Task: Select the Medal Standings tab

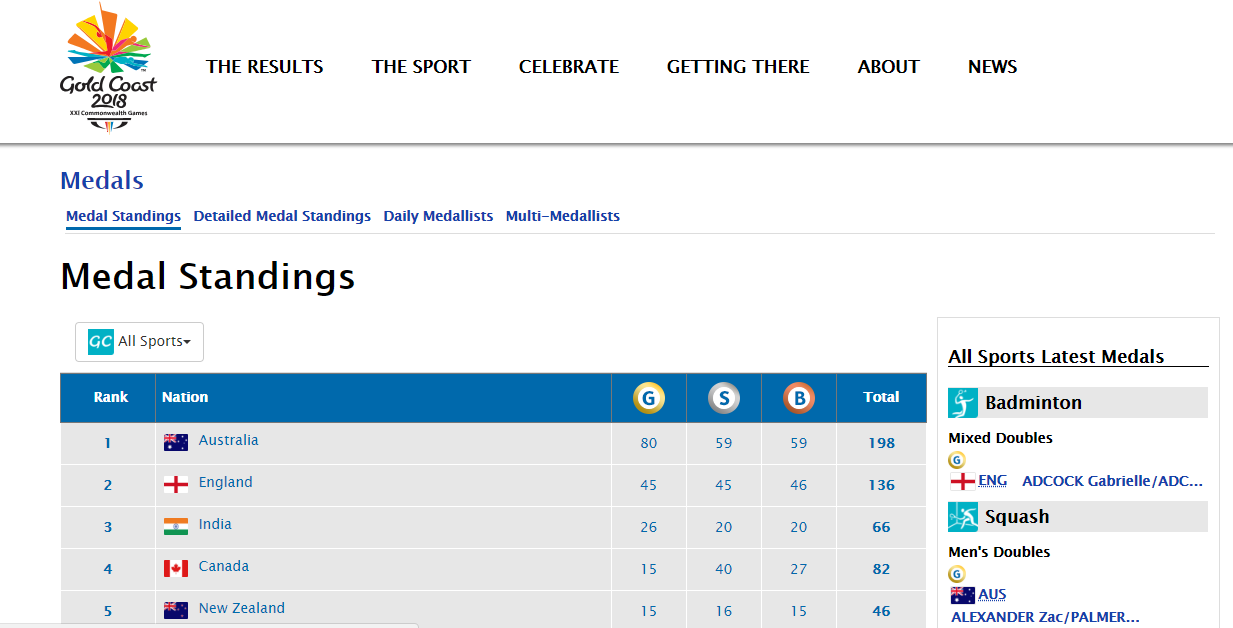Action: click(x=123, y=216)
